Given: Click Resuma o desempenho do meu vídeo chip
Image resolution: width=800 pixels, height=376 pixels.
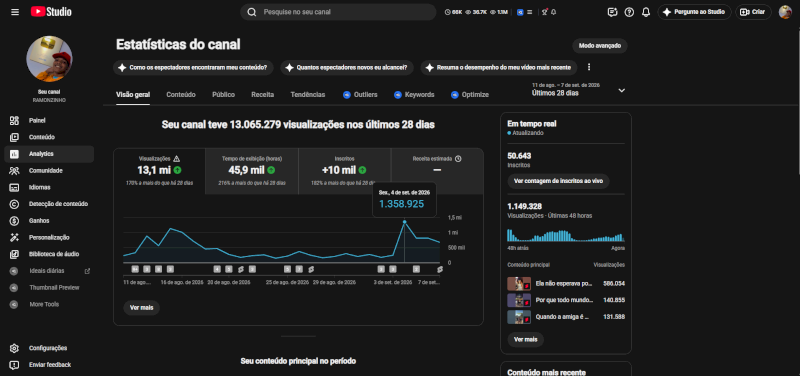Looking at the screenshot, I should pos(499,67).
